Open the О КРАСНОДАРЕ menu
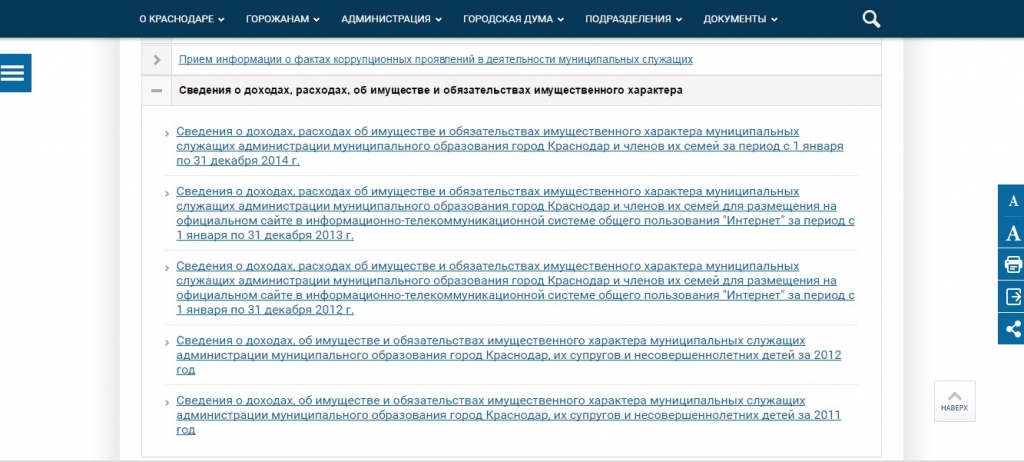 (182, 19)
